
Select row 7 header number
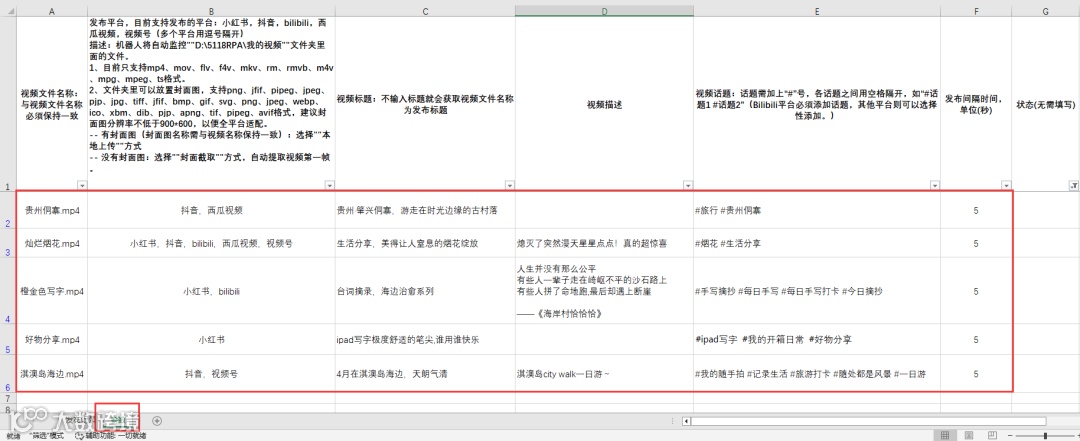point(8,398)
